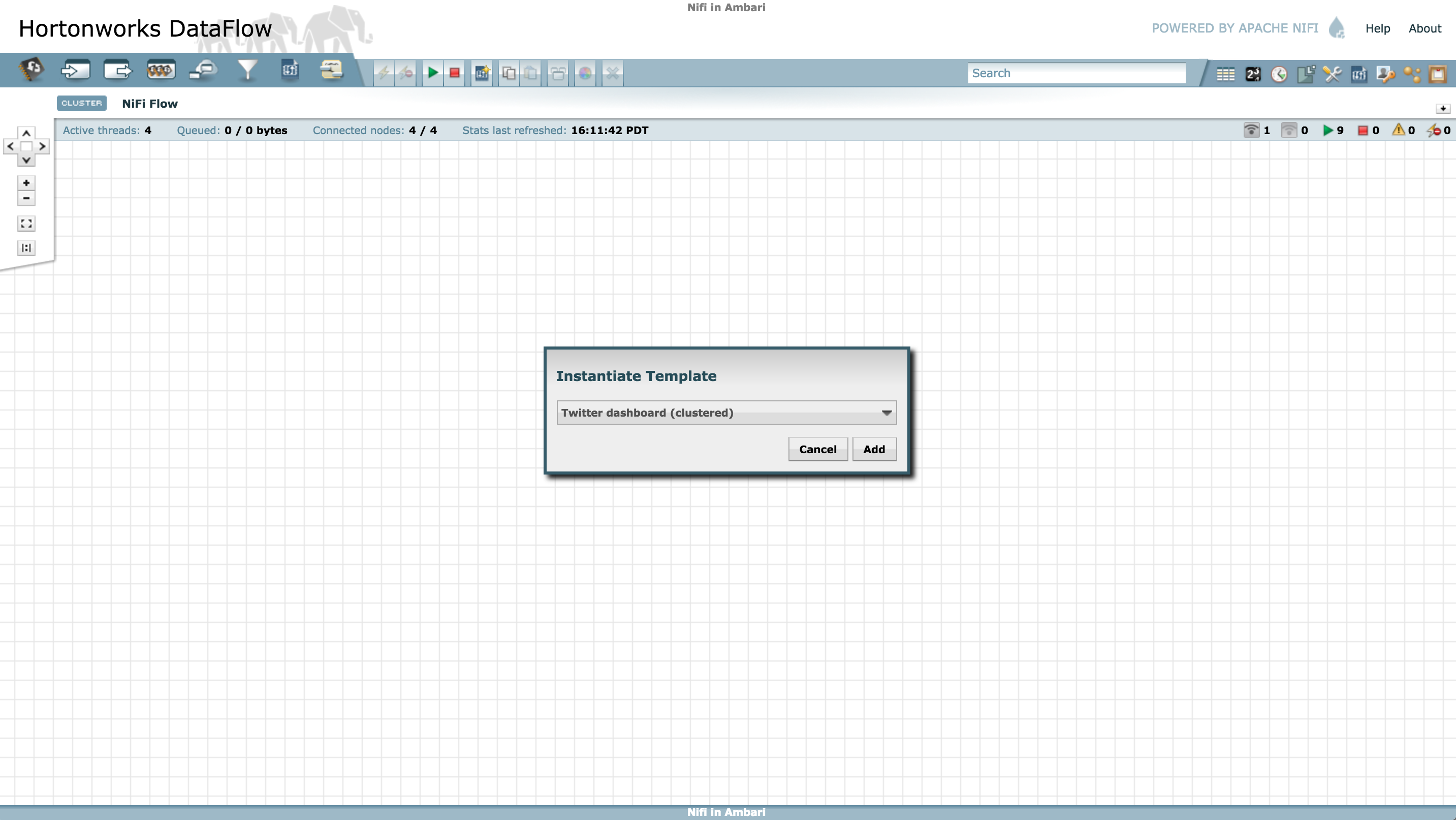The image size is (1456, 820).
Task: Expand the Twitter dashboard template dropdown
Action: click(x=726, y=413)
